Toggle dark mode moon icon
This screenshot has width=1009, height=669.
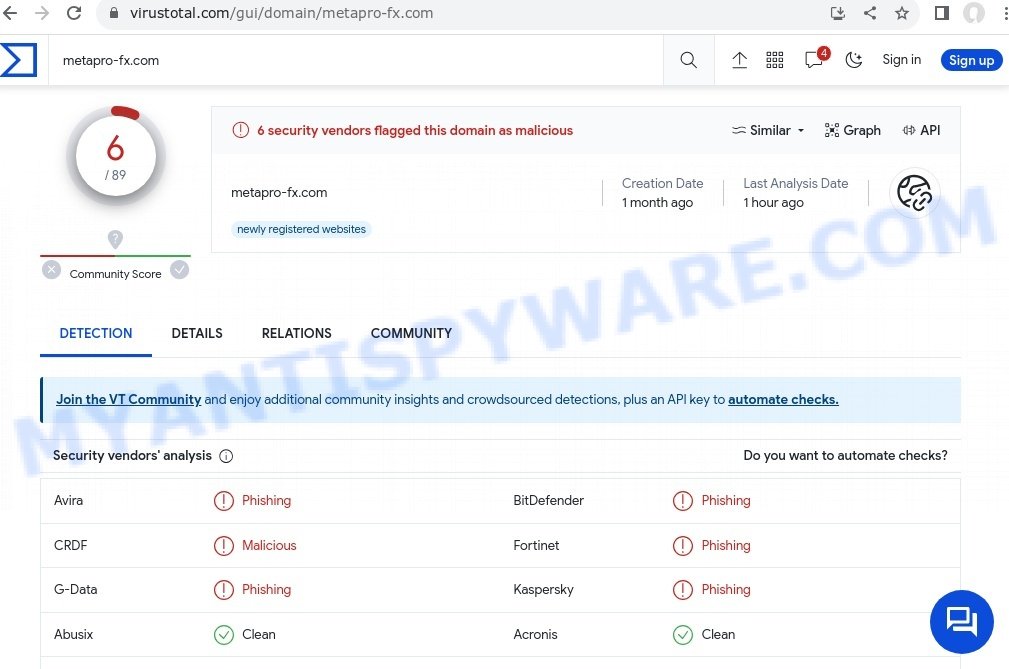point(853,60)
